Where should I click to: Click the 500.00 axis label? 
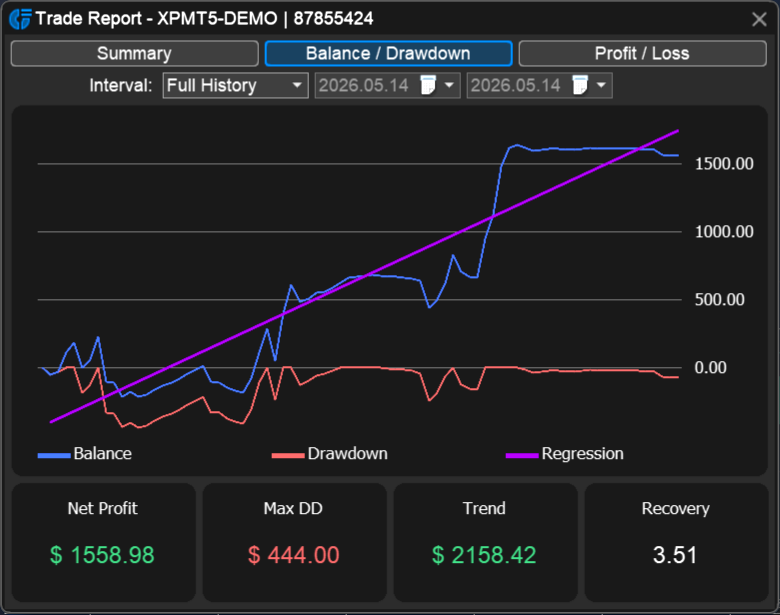719,300
